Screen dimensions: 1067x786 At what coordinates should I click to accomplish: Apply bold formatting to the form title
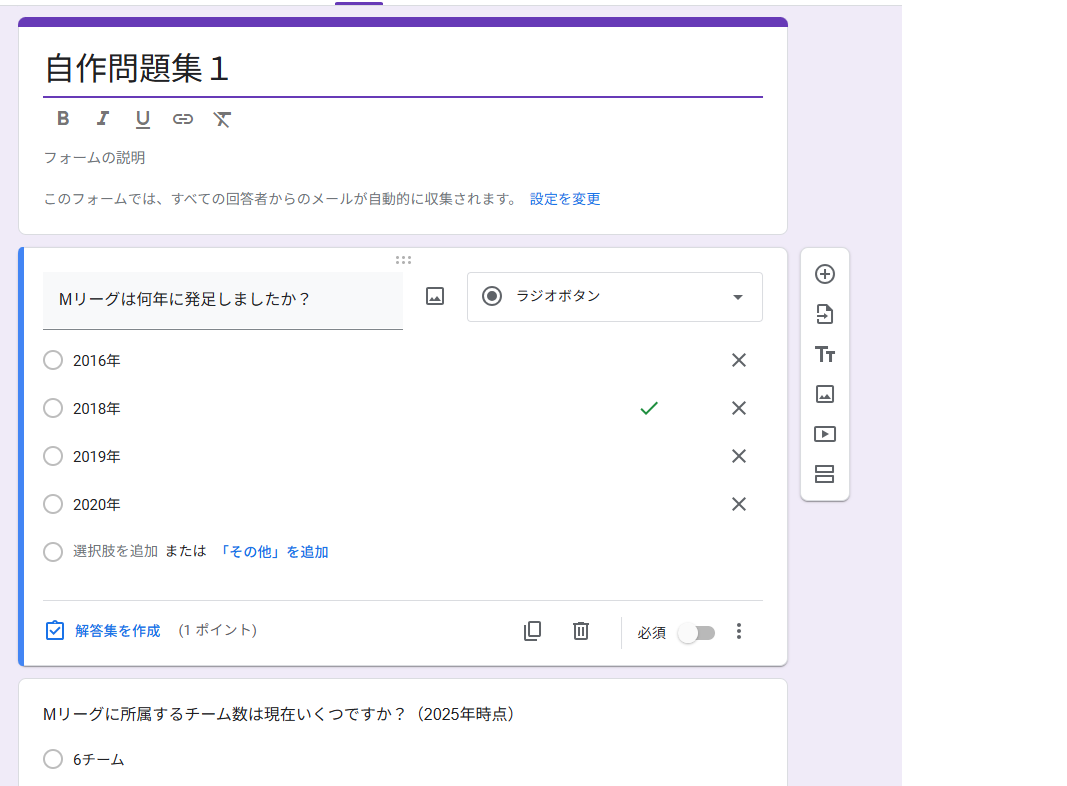click(x=63, y=118)
